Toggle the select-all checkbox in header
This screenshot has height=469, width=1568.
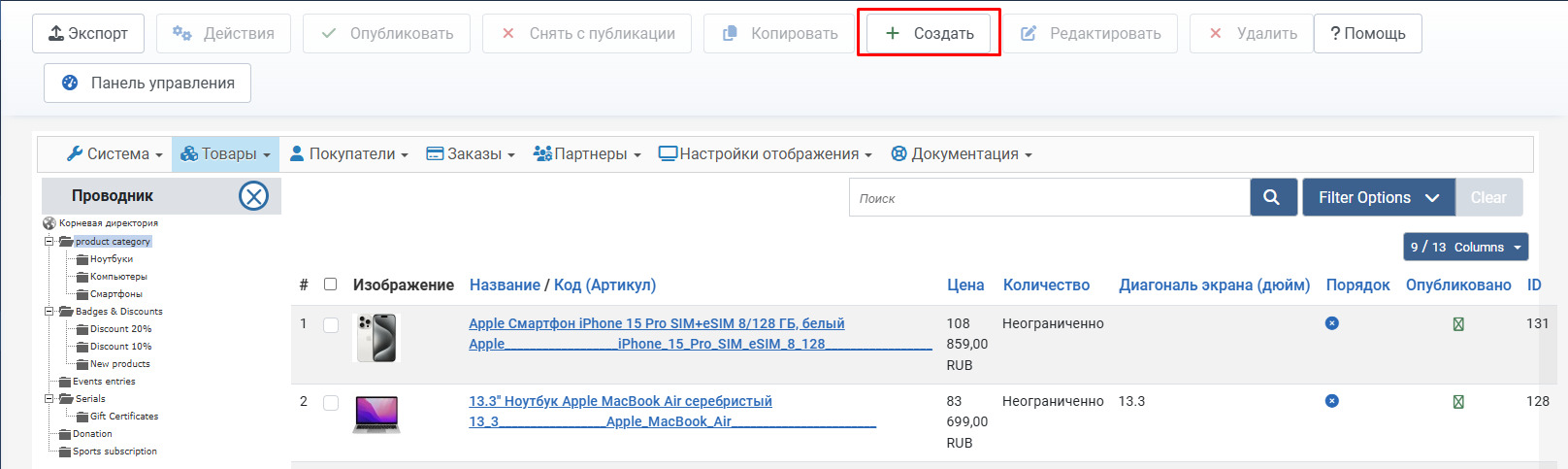[330, 285]
